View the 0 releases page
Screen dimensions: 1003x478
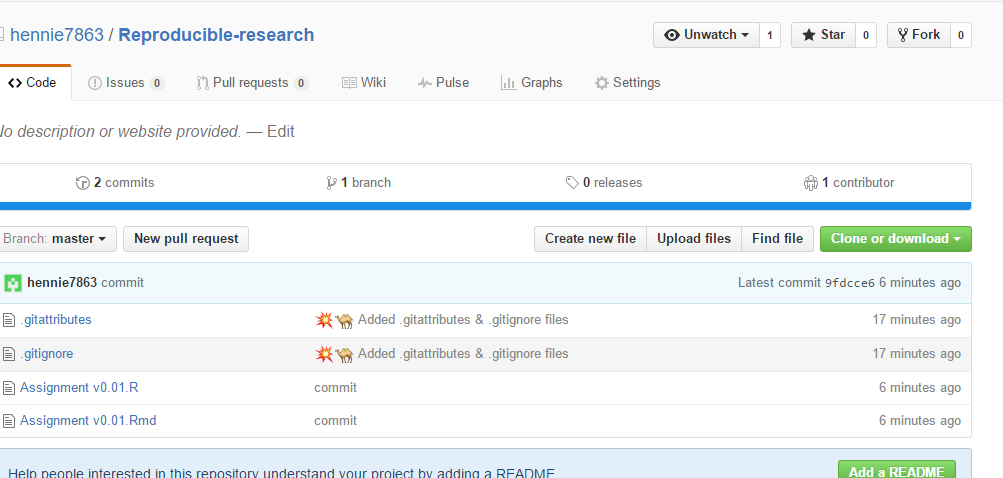tap(604, 183)
